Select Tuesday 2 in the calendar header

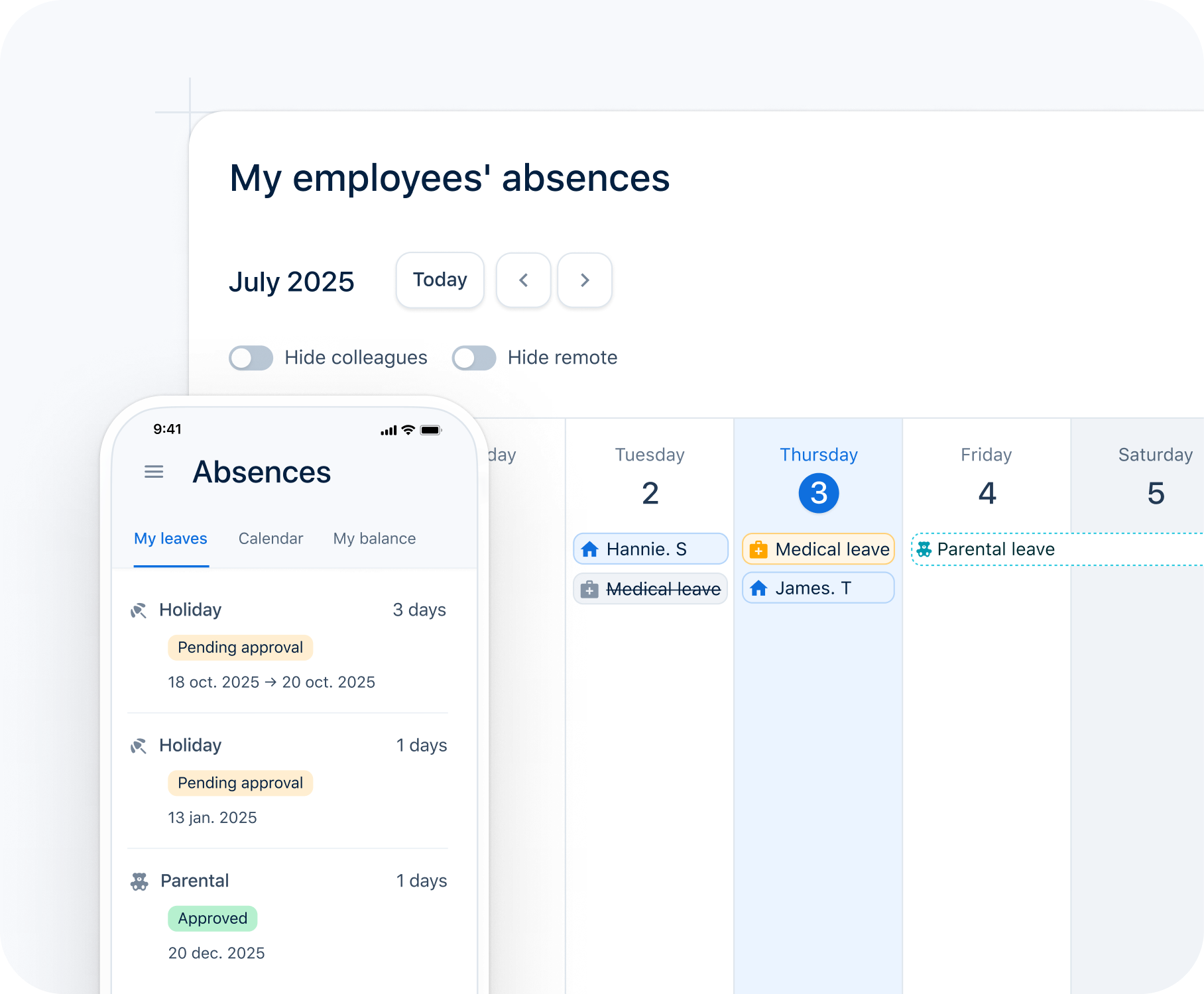650,493
